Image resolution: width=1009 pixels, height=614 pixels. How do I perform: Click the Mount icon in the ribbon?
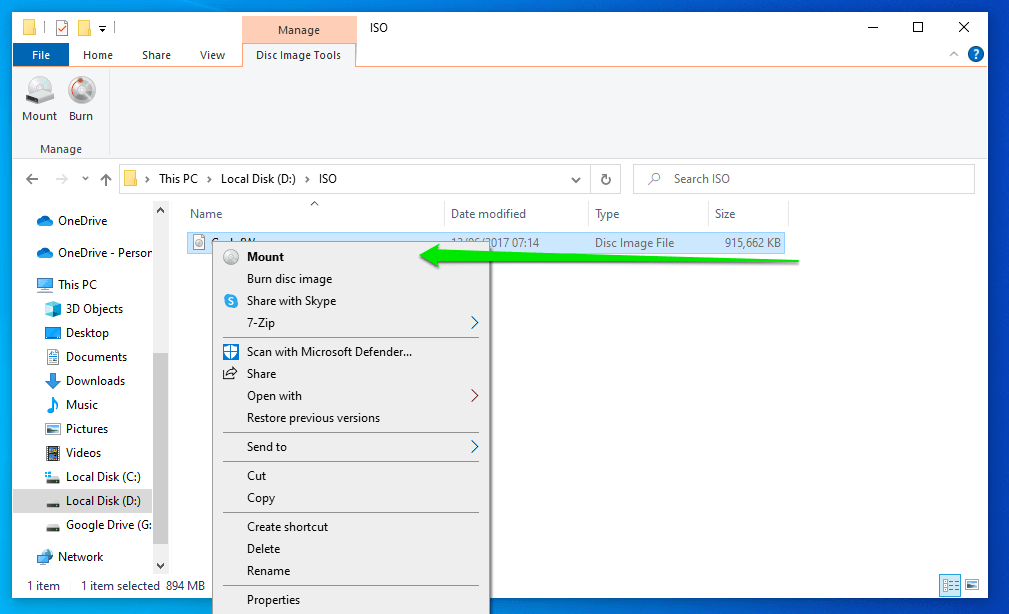(40, 99)
